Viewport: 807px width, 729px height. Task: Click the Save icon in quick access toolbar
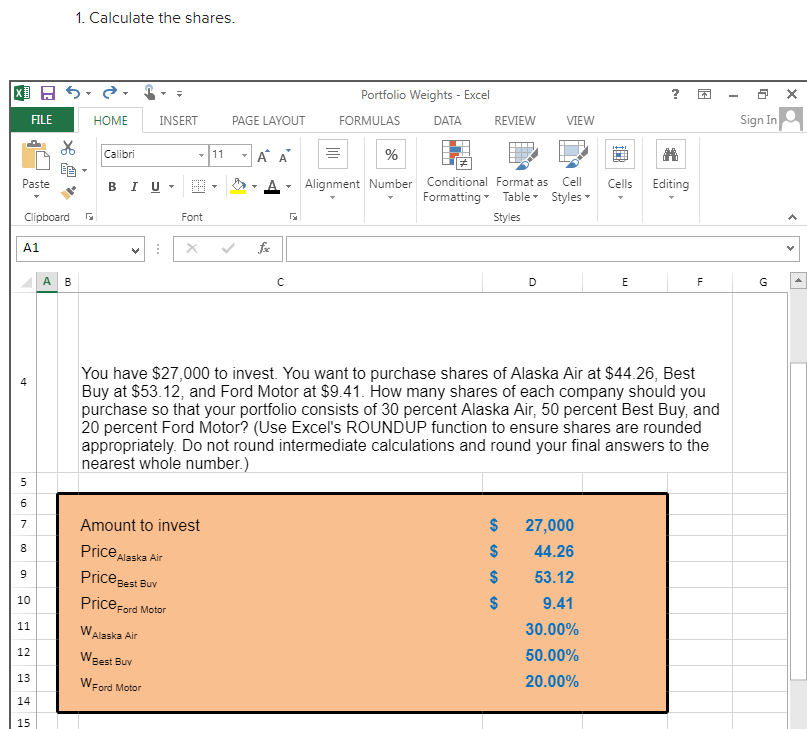[x=47, y=93]
